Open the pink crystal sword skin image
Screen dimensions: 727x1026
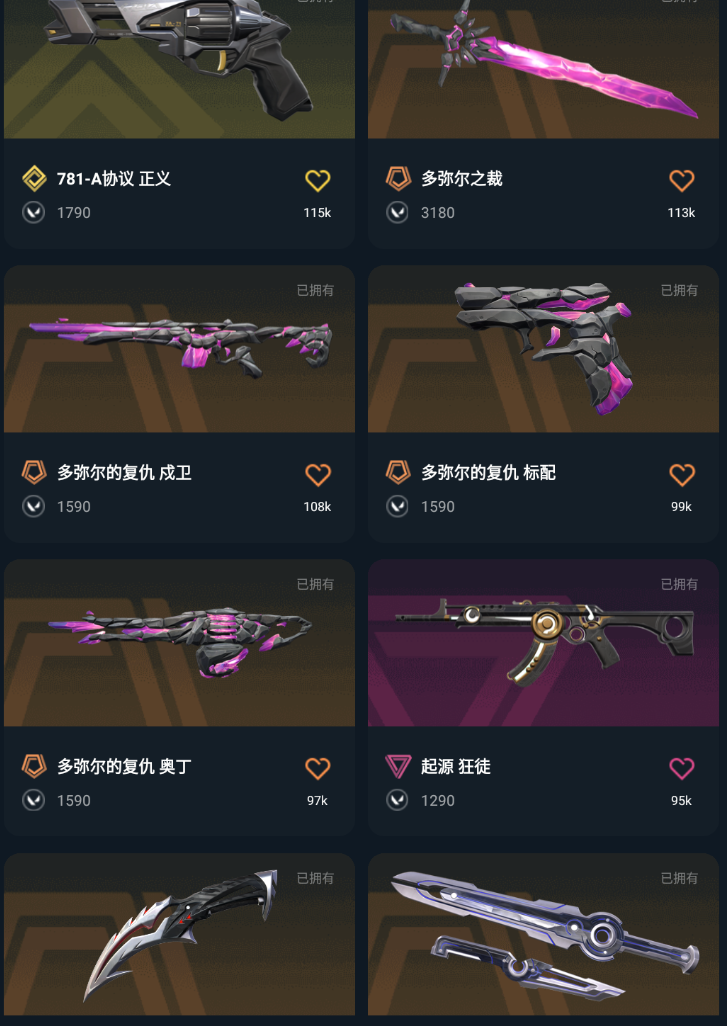(543, 69)
